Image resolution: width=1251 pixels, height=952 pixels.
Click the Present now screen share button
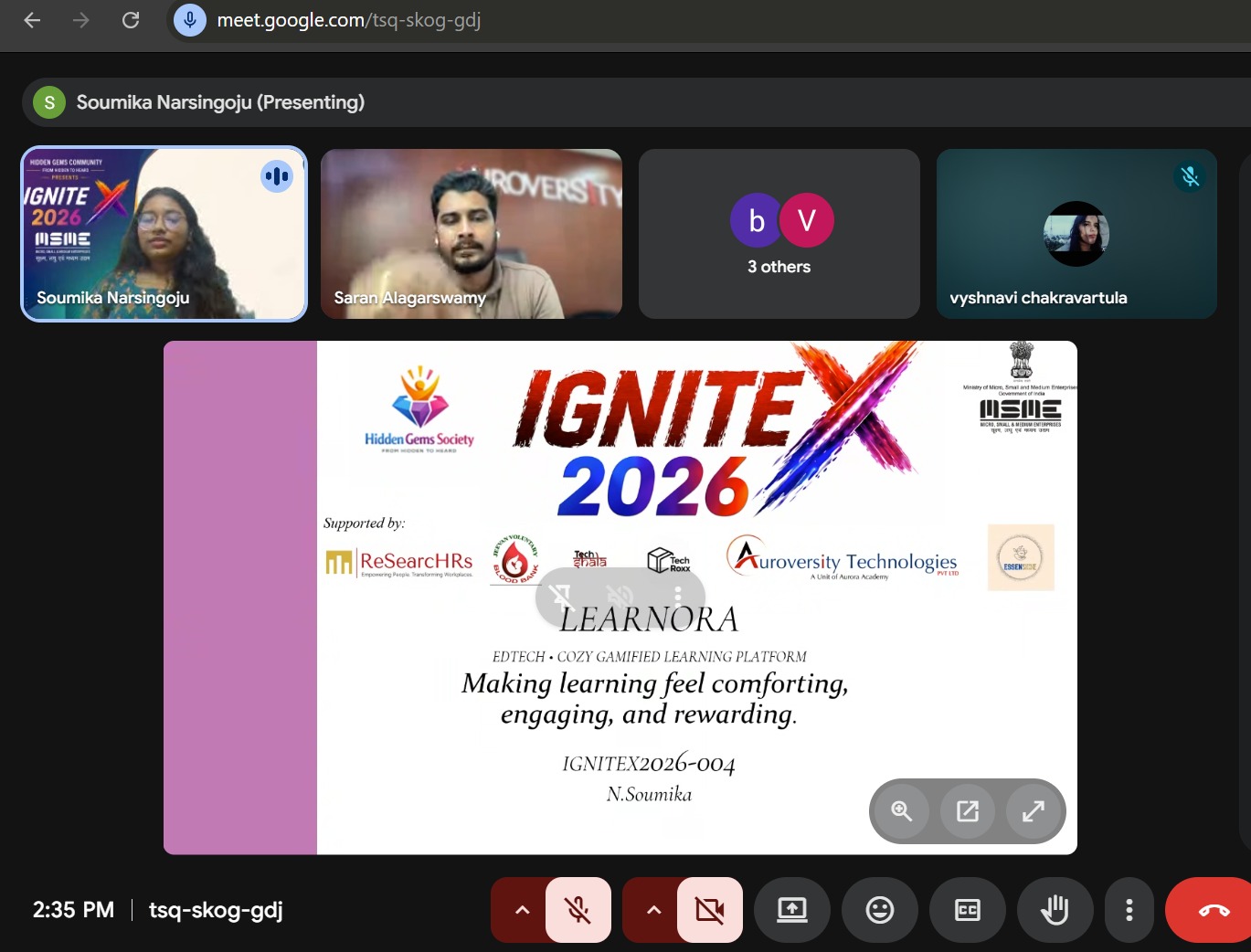click(x=792, y=910)
